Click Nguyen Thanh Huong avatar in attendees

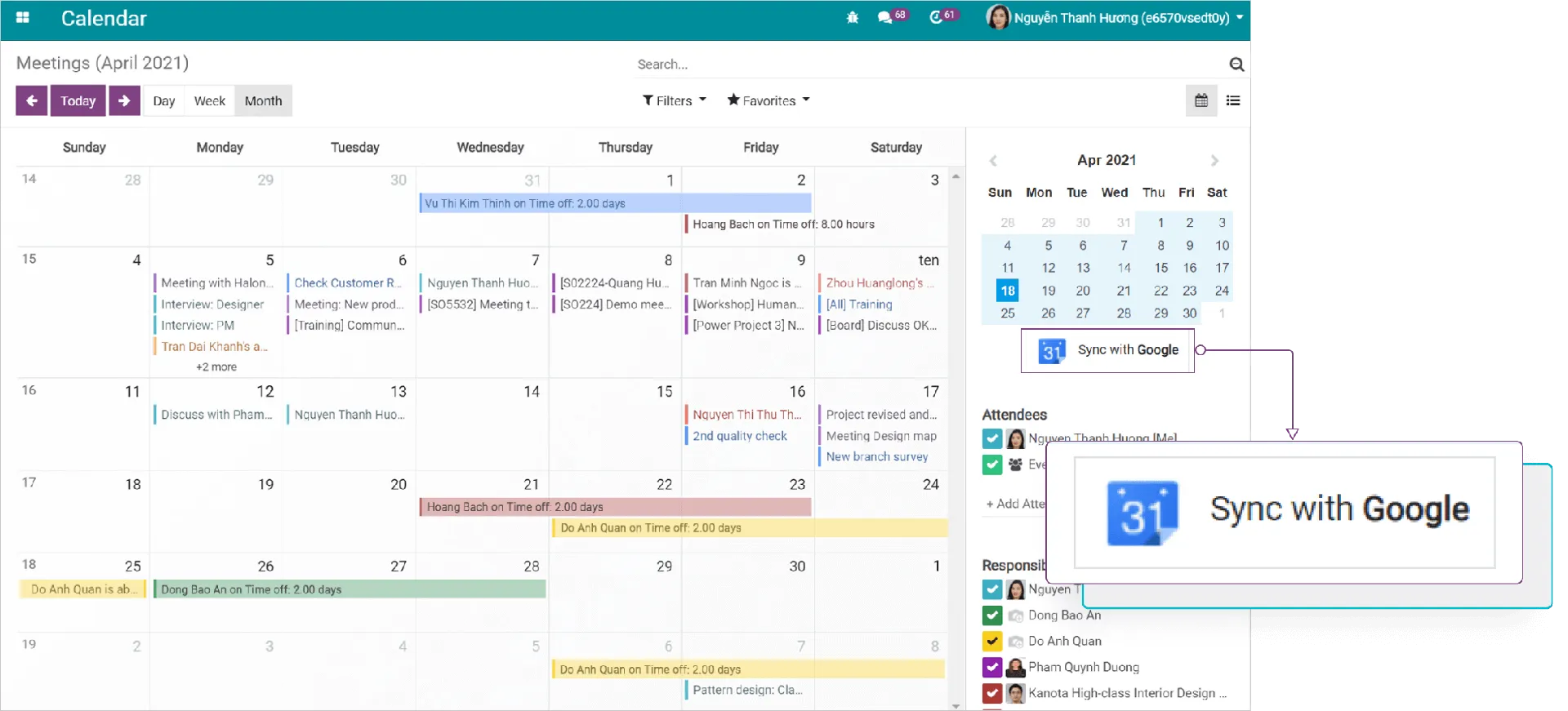1015,439
